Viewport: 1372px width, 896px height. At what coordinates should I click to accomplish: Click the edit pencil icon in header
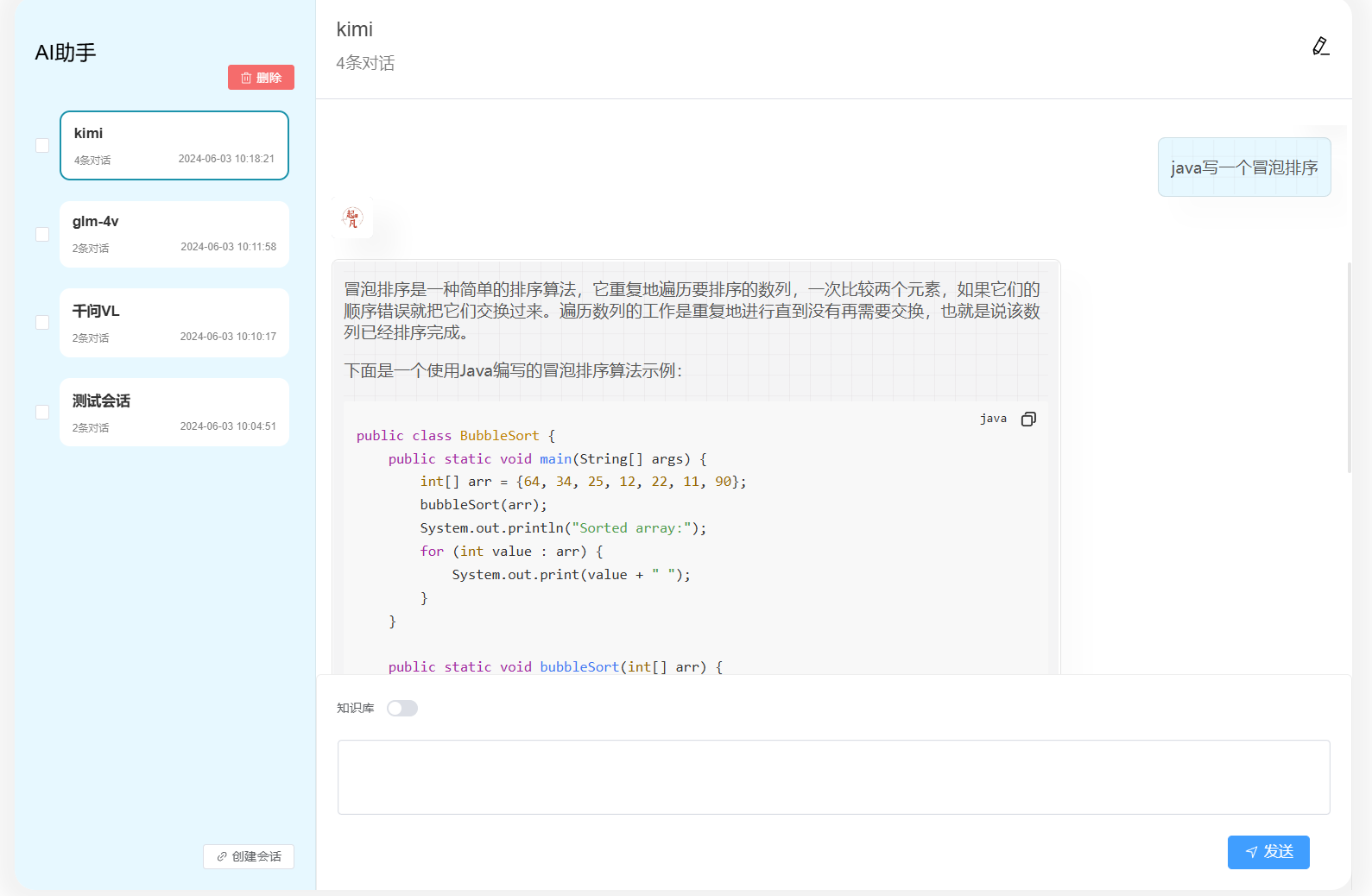click(x=1320, y=47)
